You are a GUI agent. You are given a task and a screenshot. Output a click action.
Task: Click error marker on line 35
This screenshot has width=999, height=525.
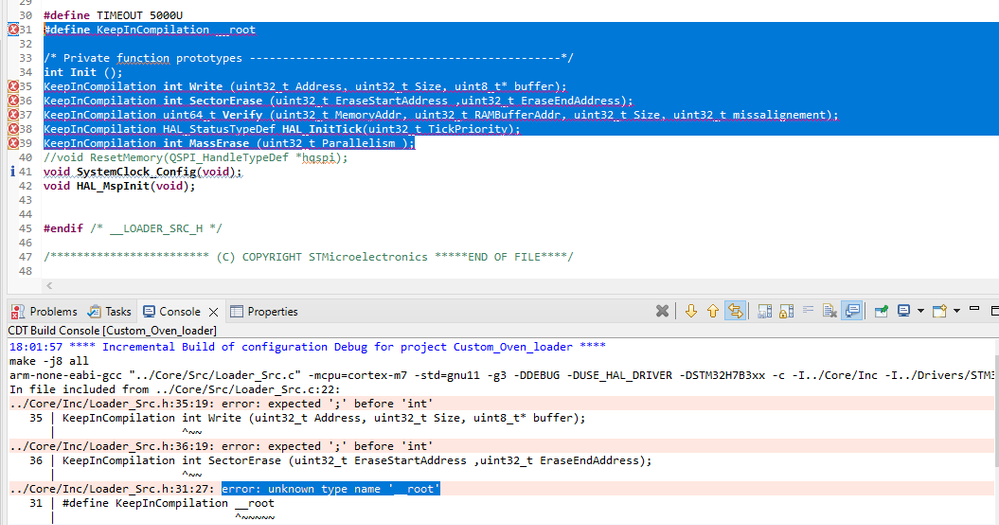tap(13, 86)
